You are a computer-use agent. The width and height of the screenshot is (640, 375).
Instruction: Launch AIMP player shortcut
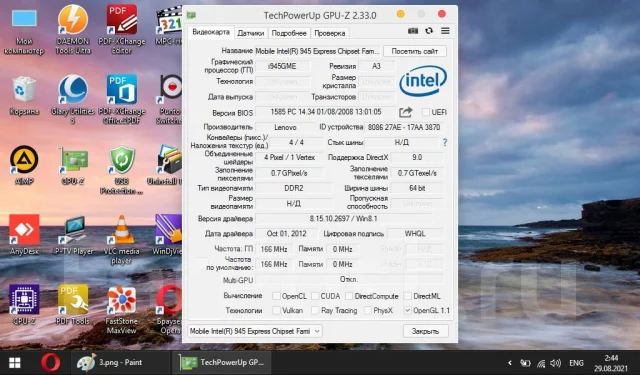[24, 165]
